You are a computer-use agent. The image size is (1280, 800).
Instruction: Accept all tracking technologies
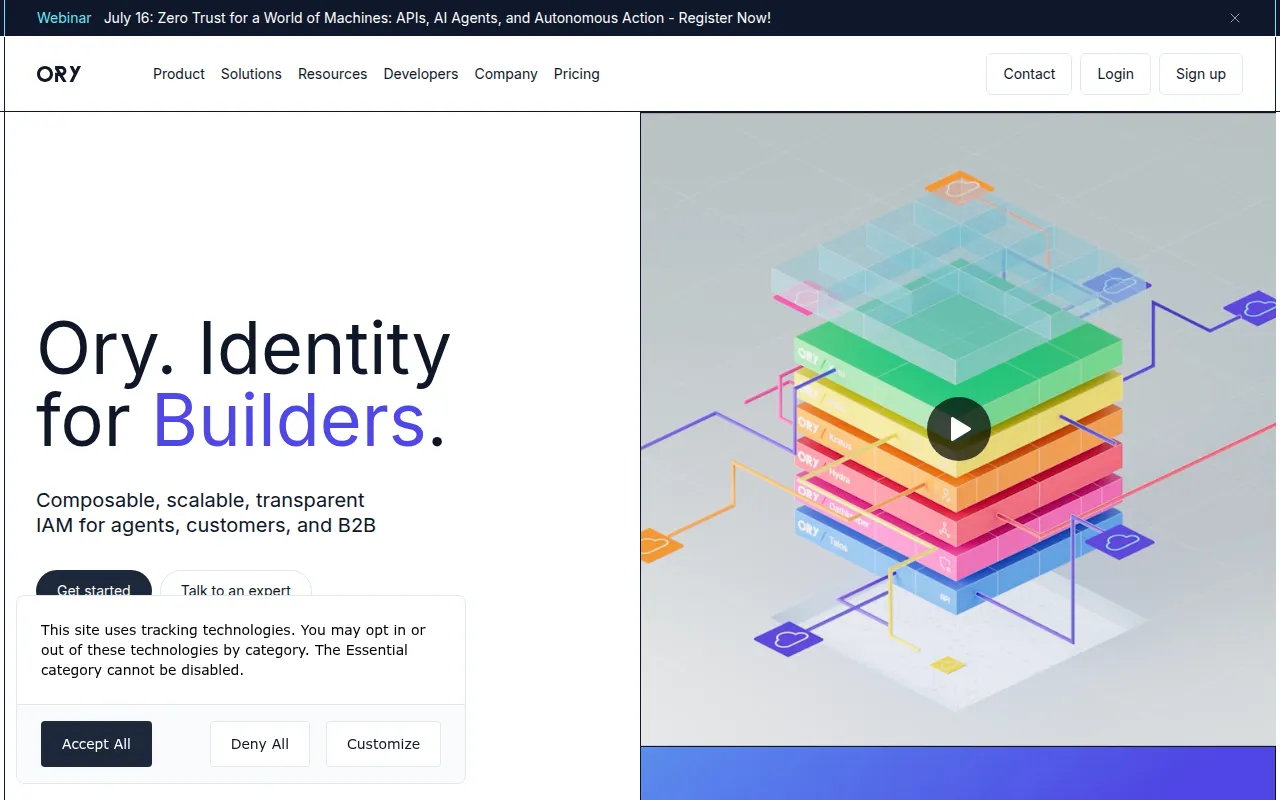tap(96, 744)
